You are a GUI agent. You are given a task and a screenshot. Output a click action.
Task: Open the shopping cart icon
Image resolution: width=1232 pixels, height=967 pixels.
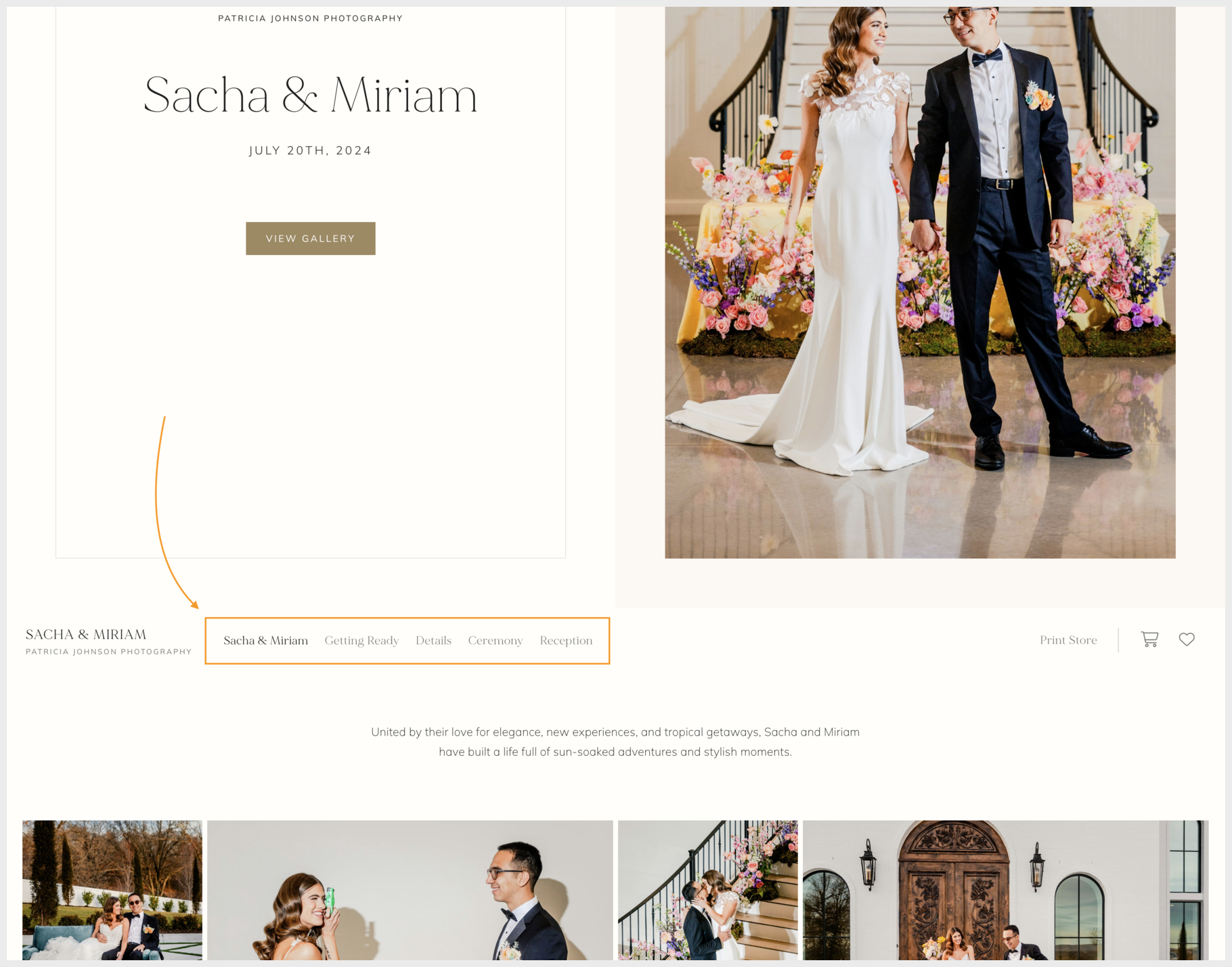click(x=1149, y=639)
